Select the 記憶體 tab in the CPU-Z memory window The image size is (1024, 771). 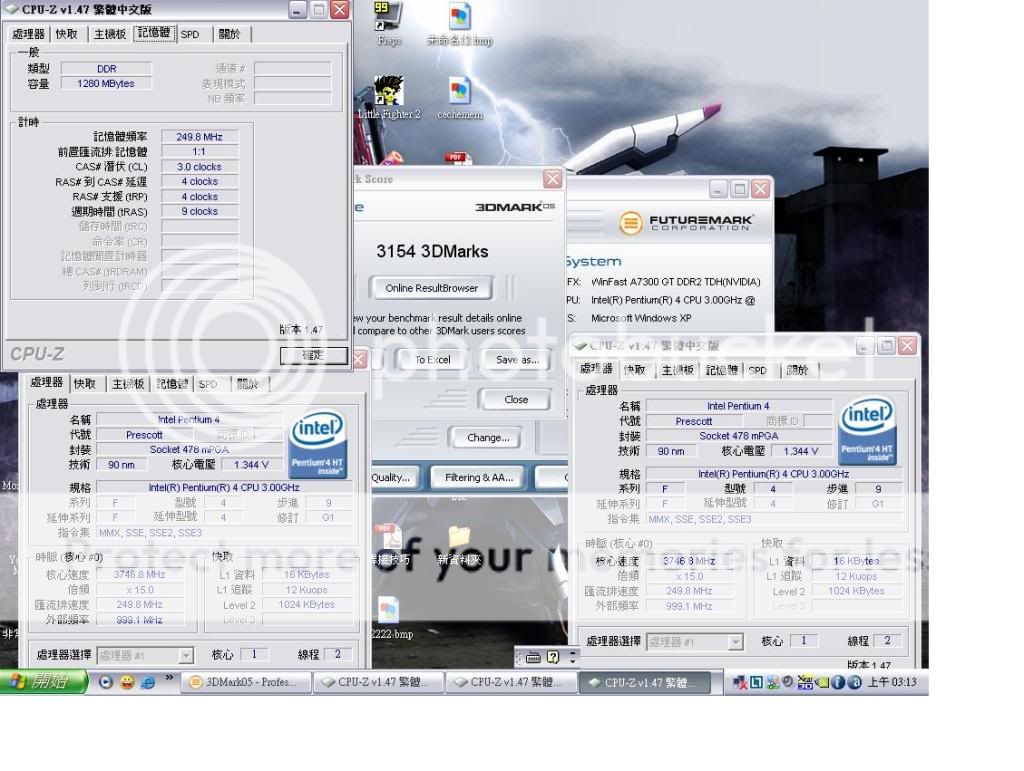[155, 33]
